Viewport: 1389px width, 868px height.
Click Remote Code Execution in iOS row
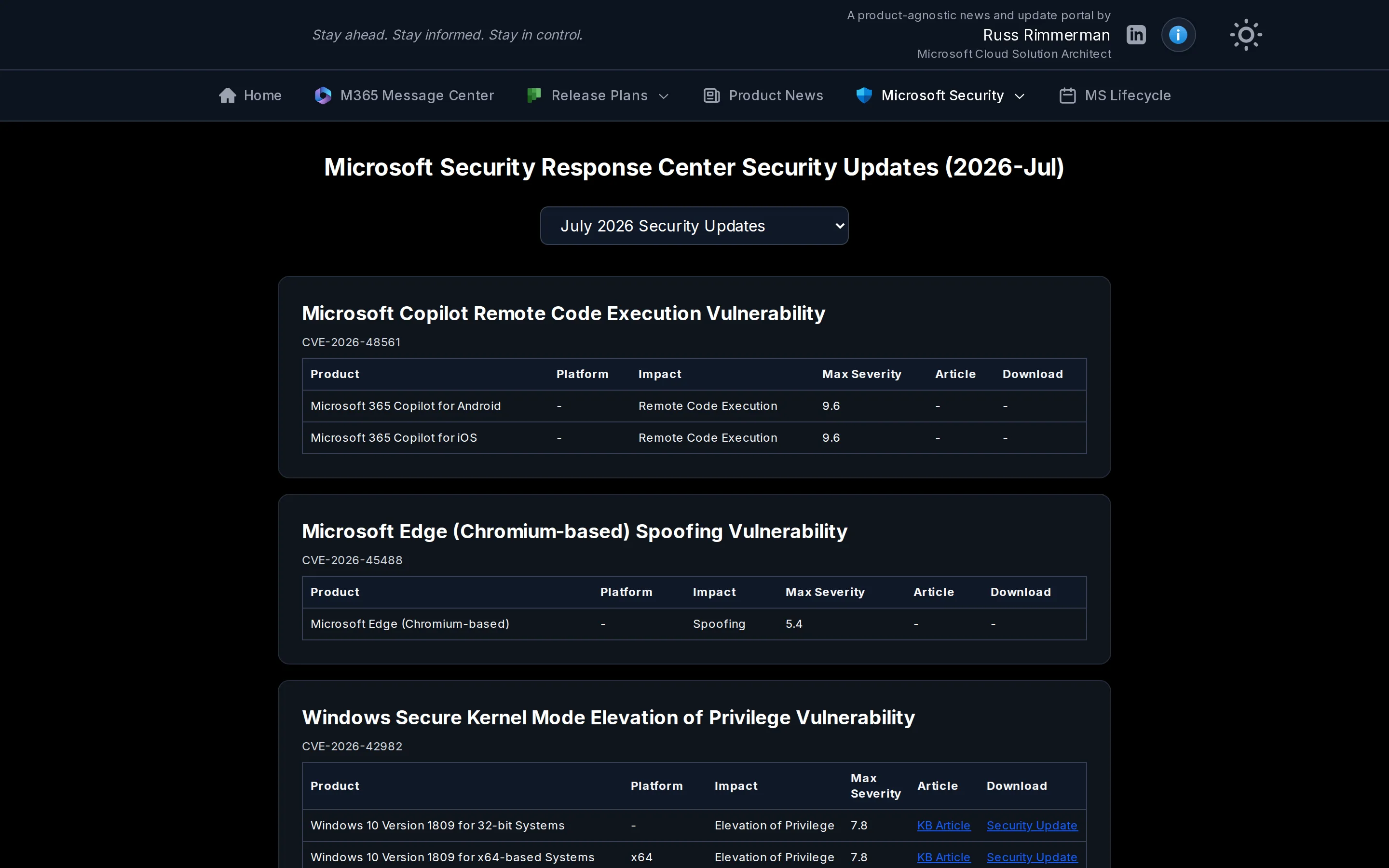pos(708,437)
